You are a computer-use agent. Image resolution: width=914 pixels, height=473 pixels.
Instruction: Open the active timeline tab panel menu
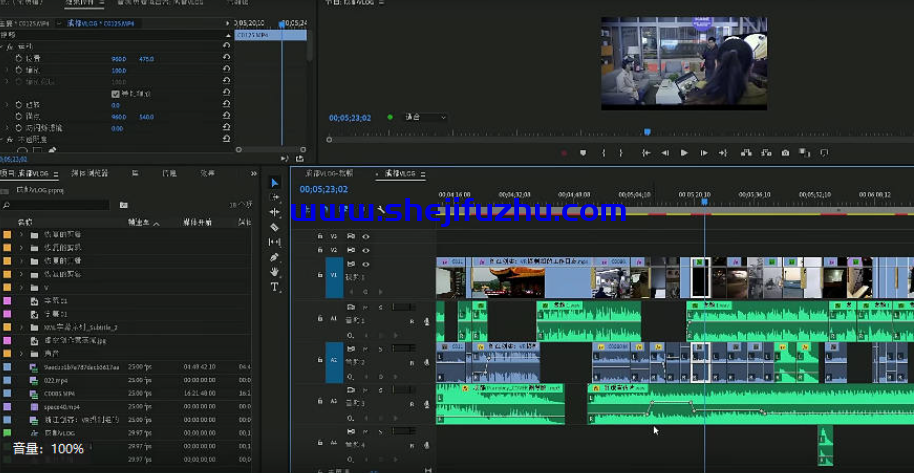pos(423,174)
